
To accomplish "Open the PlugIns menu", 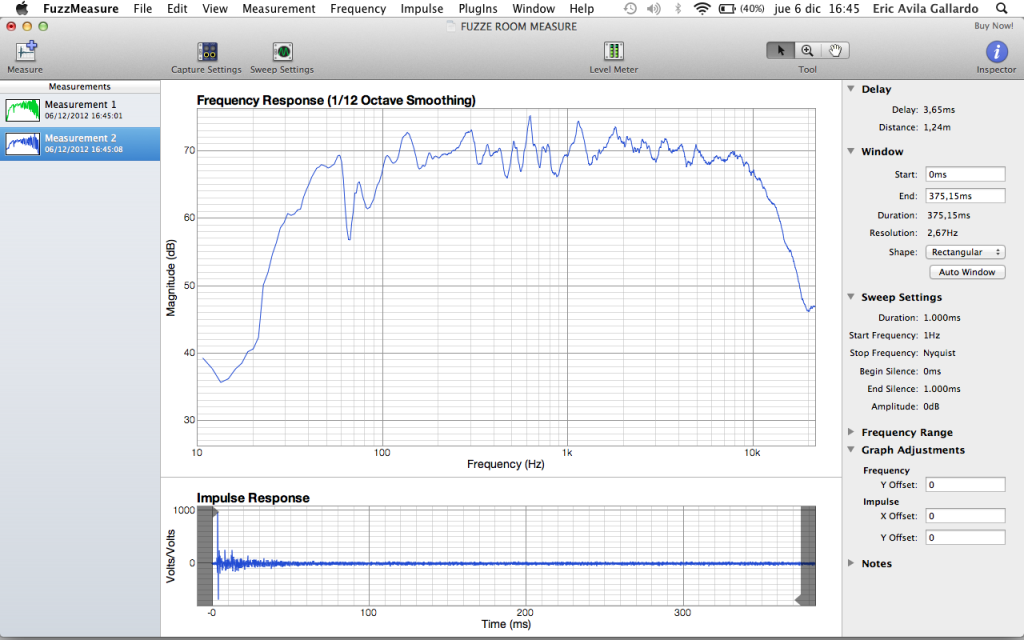I will tap(478, 8).
